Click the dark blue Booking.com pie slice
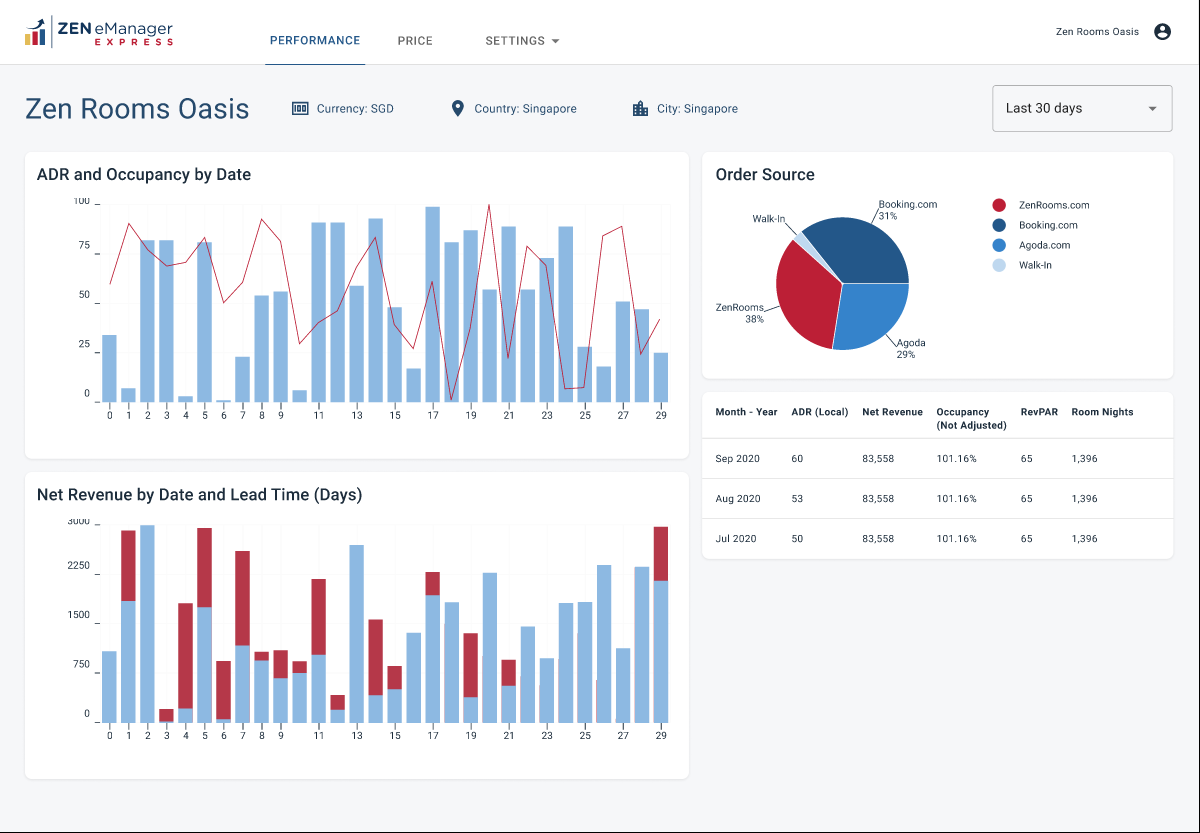 (860, 250)
